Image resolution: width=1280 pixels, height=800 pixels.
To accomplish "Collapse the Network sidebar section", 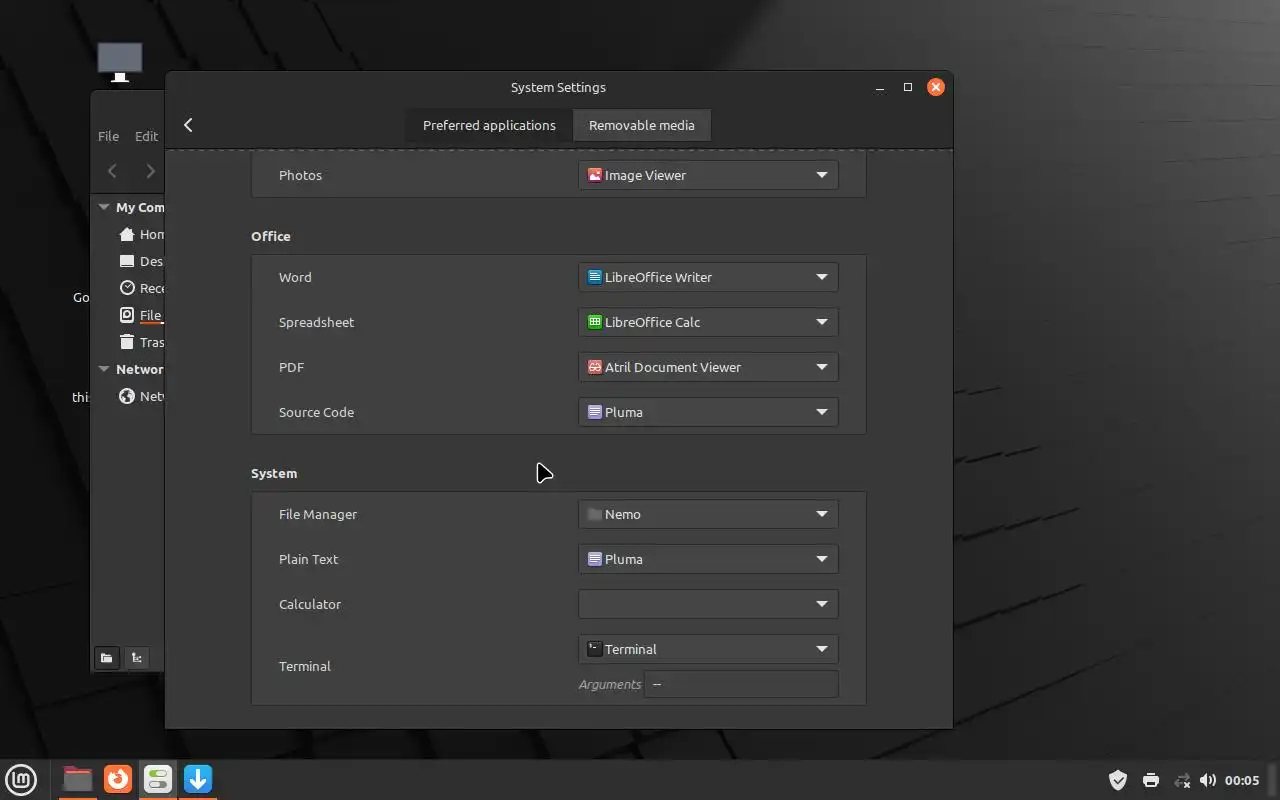I will (x=104, y=369).
